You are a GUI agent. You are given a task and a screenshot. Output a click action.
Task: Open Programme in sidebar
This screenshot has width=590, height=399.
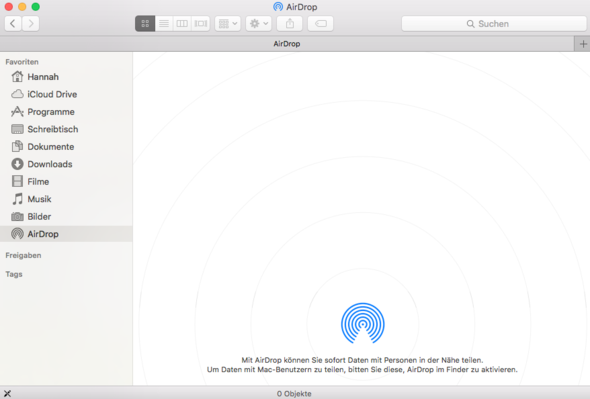pyautogui.click(x=66, y=112)
